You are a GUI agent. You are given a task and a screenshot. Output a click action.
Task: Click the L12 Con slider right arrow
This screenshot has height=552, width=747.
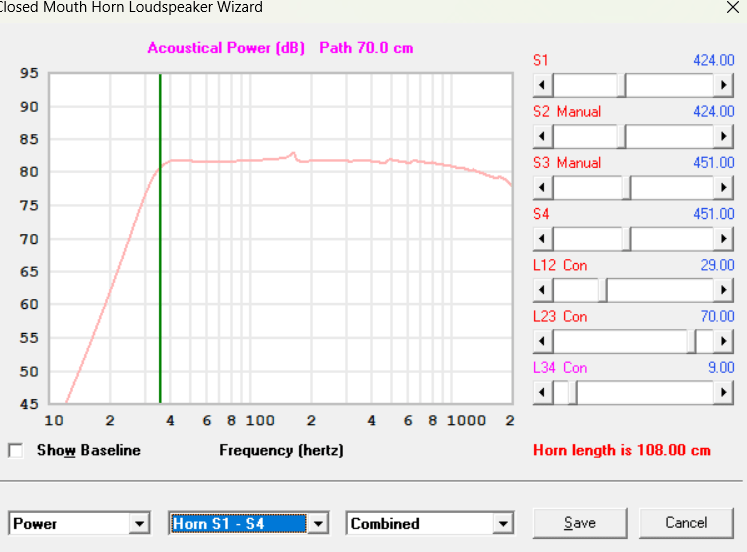723,290
